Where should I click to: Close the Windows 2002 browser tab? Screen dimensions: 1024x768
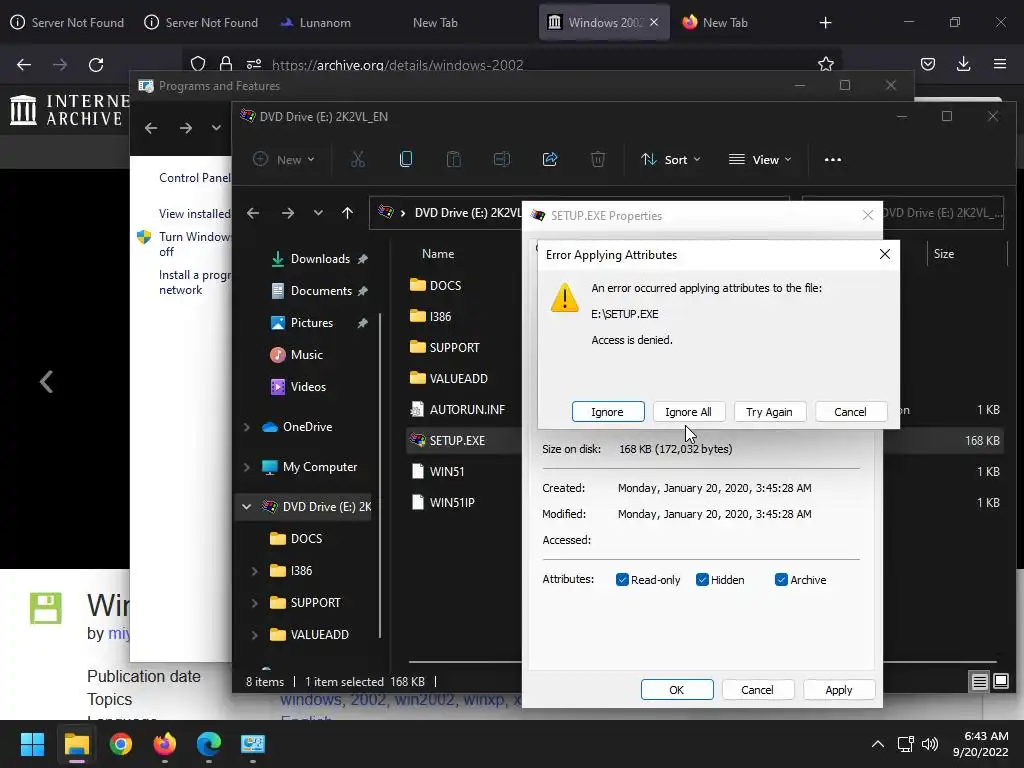[x=654, y=22]
